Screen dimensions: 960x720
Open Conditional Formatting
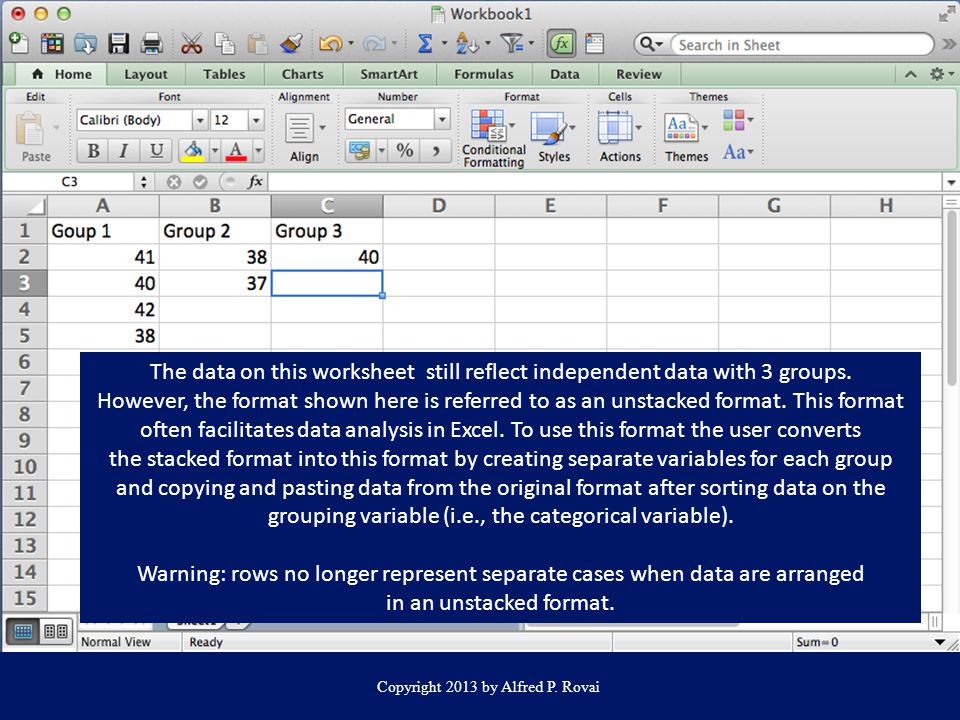pyautogui.click(x=493, y=138)
